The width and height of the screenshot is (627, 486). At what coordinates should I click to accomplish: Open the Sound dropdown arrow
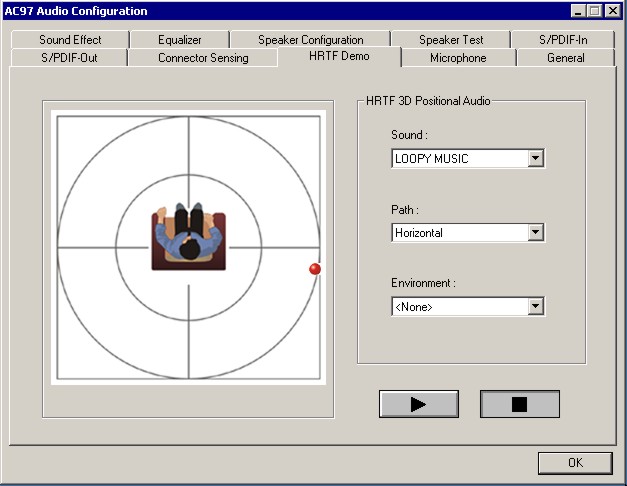point(535,158)
